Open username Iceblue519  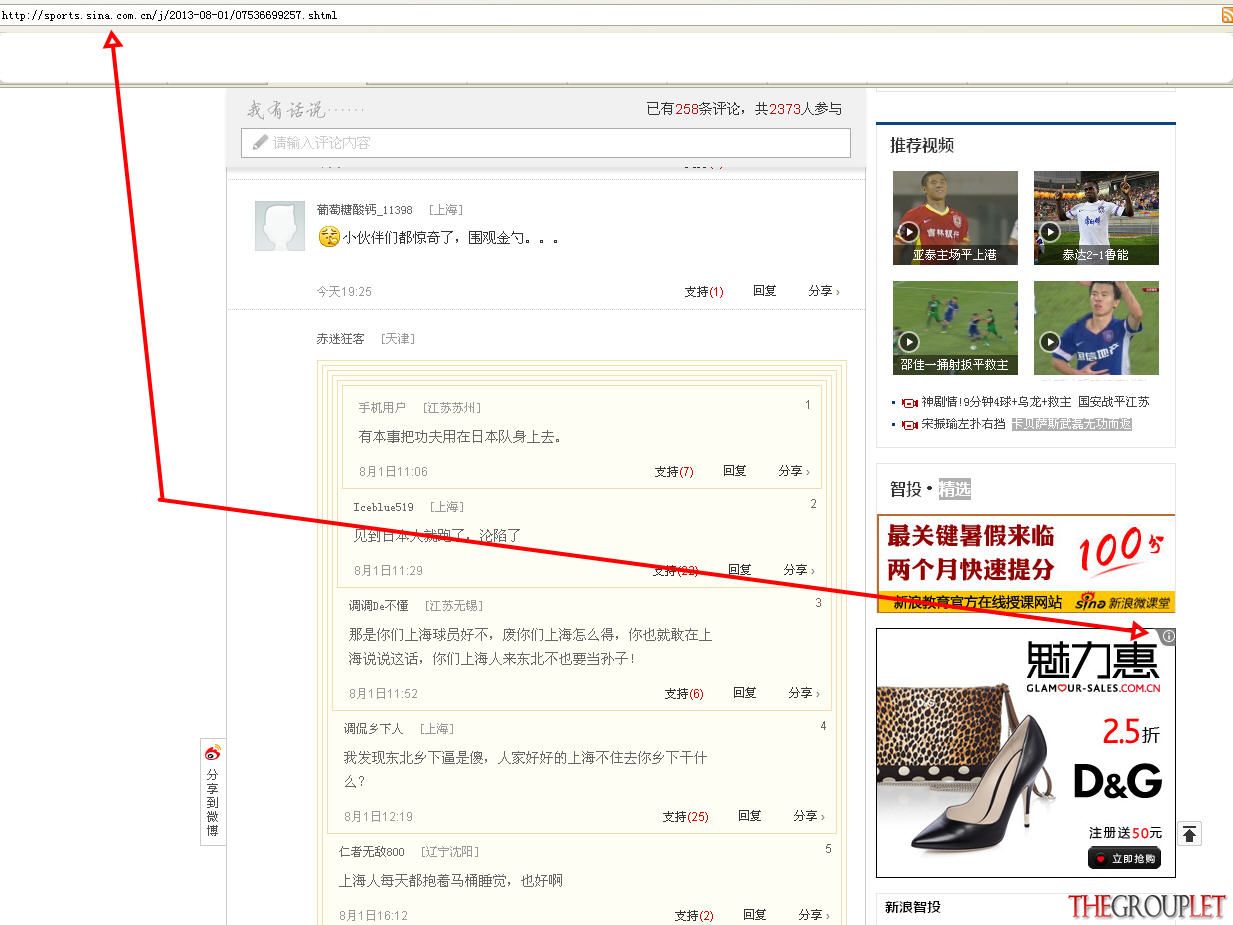(383, 507)
